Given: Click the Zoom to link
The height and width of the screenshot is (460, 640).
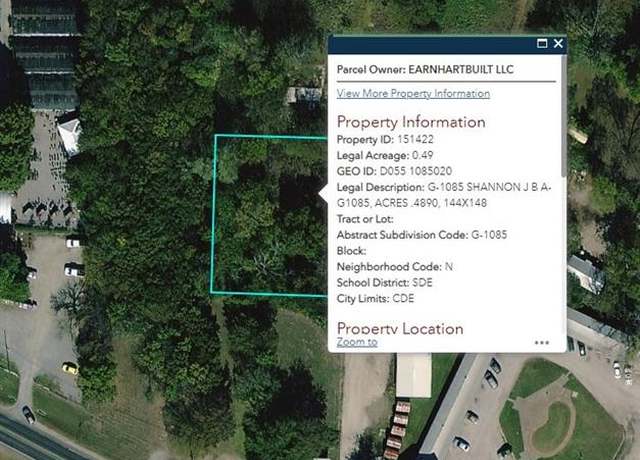Looking at the screenshot, I should pos(357,342).
